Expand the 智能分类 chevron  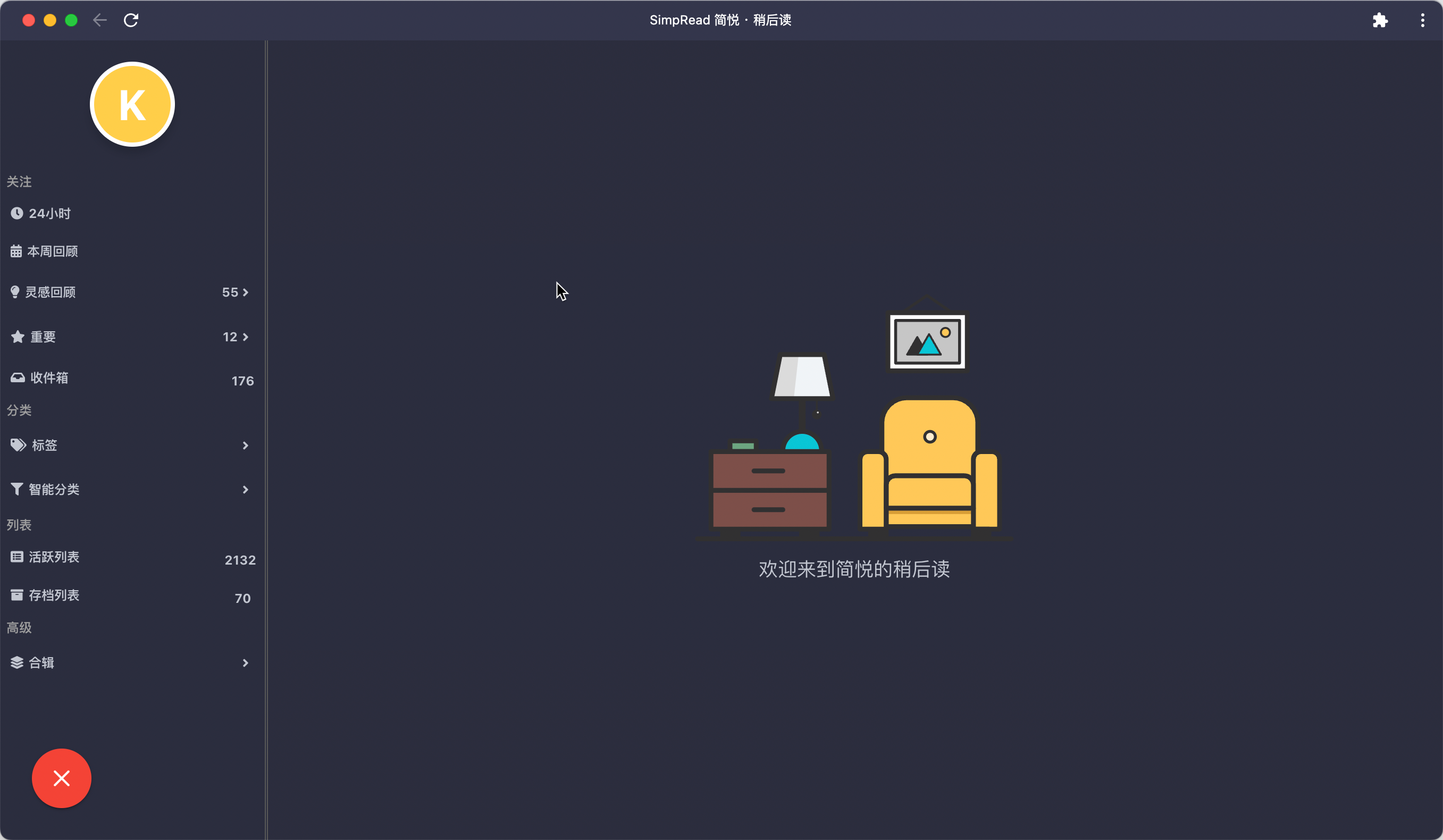245,490
